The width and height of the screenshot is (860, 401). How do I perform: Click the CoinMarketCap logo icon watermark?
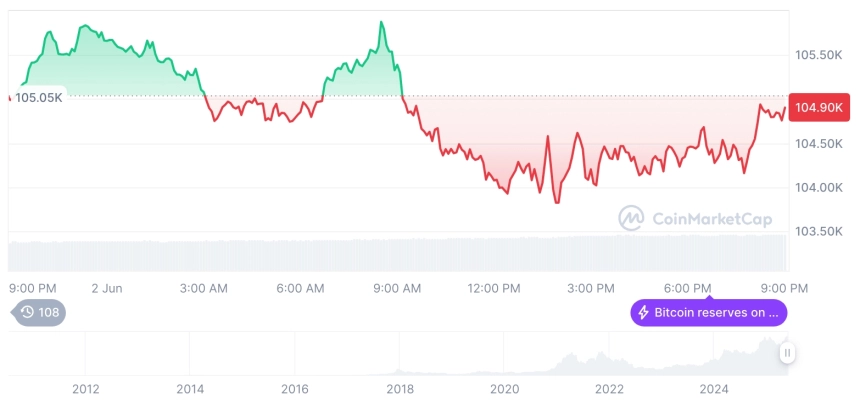631,217
